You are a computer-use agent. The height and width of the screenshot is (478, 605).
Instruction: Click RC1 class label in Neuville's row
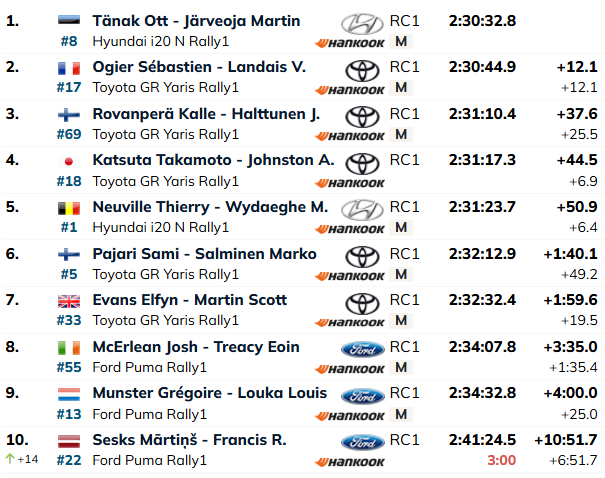click(404, 207)
